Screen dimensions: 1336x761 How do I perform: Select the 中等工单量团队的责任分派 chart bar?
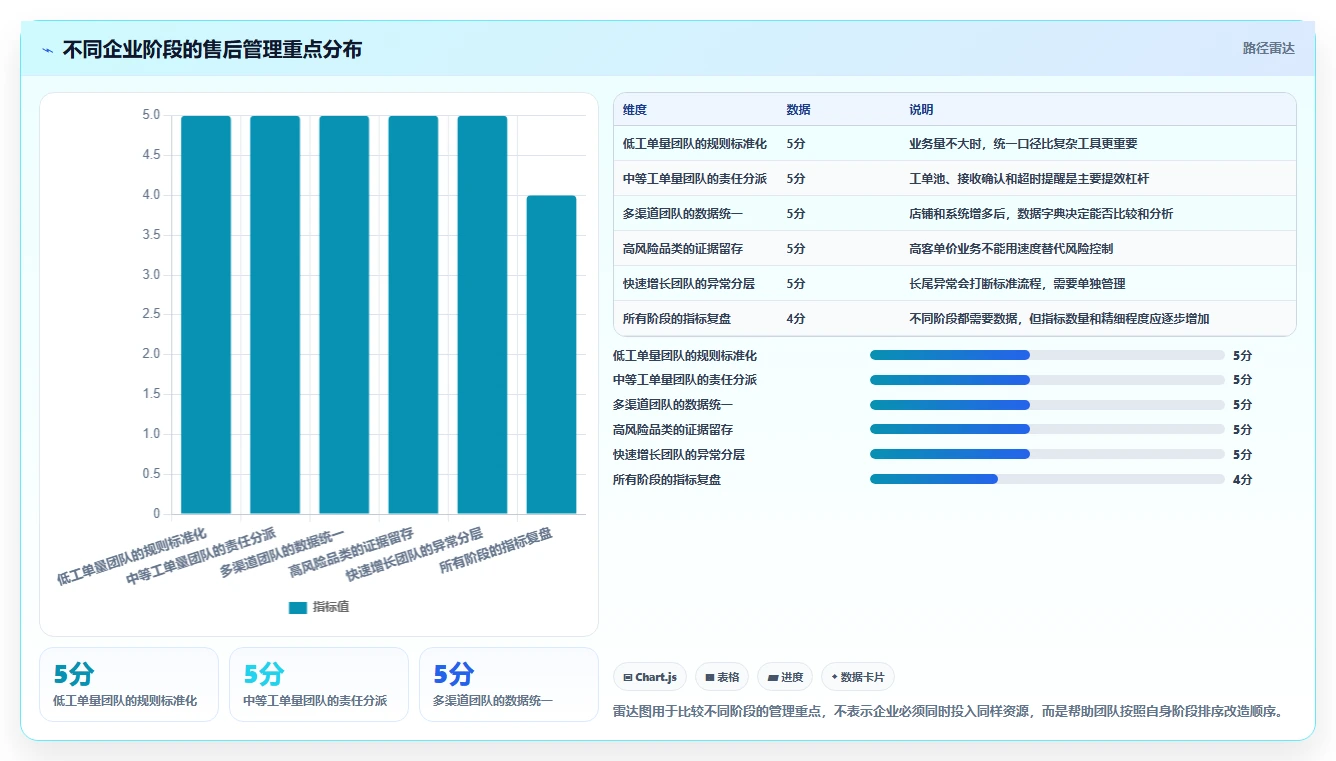tap(275, 315)
